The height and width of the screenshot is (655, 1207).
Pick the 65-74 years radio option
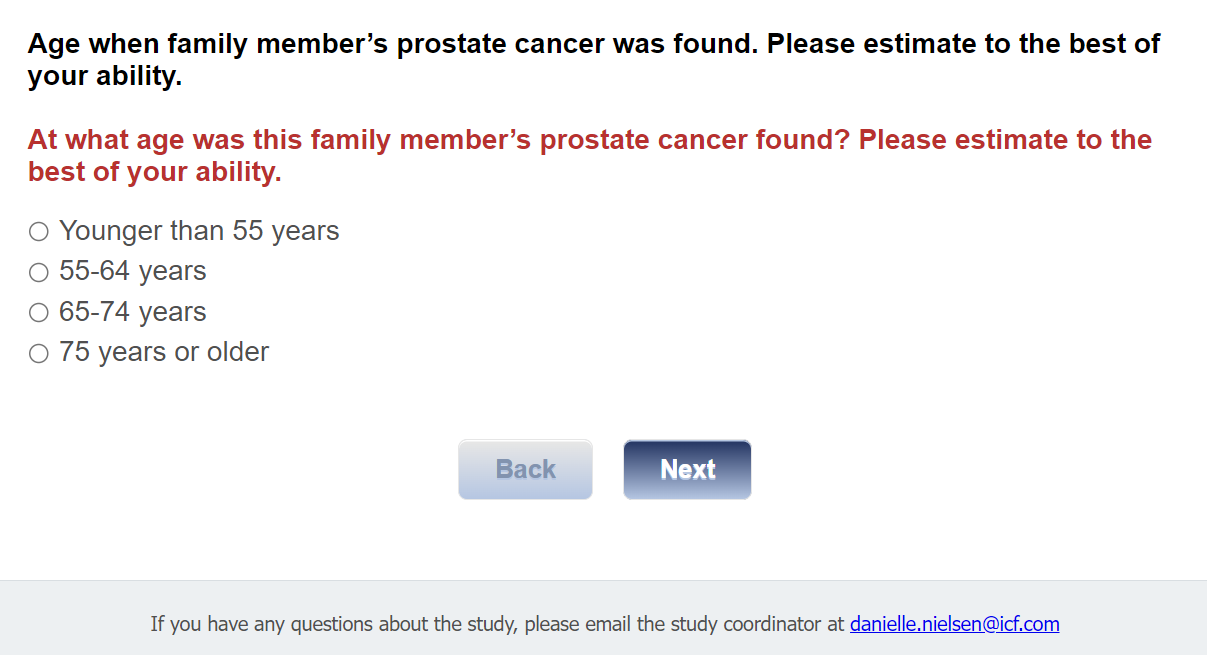point(39,313)
